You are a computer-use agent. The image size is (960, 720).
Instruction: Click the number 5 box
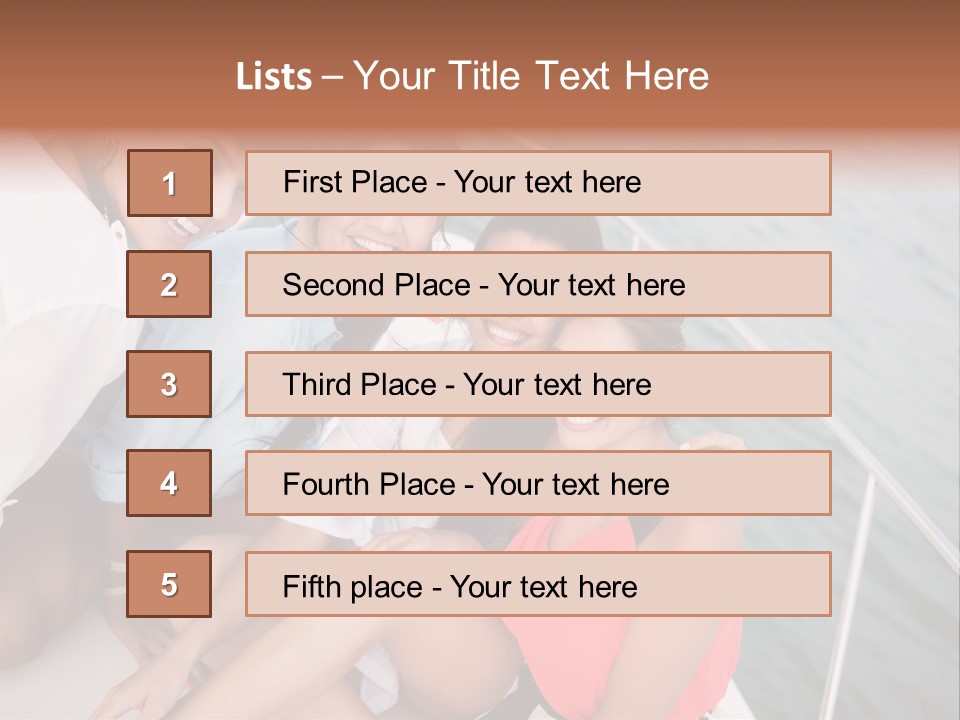169,584
